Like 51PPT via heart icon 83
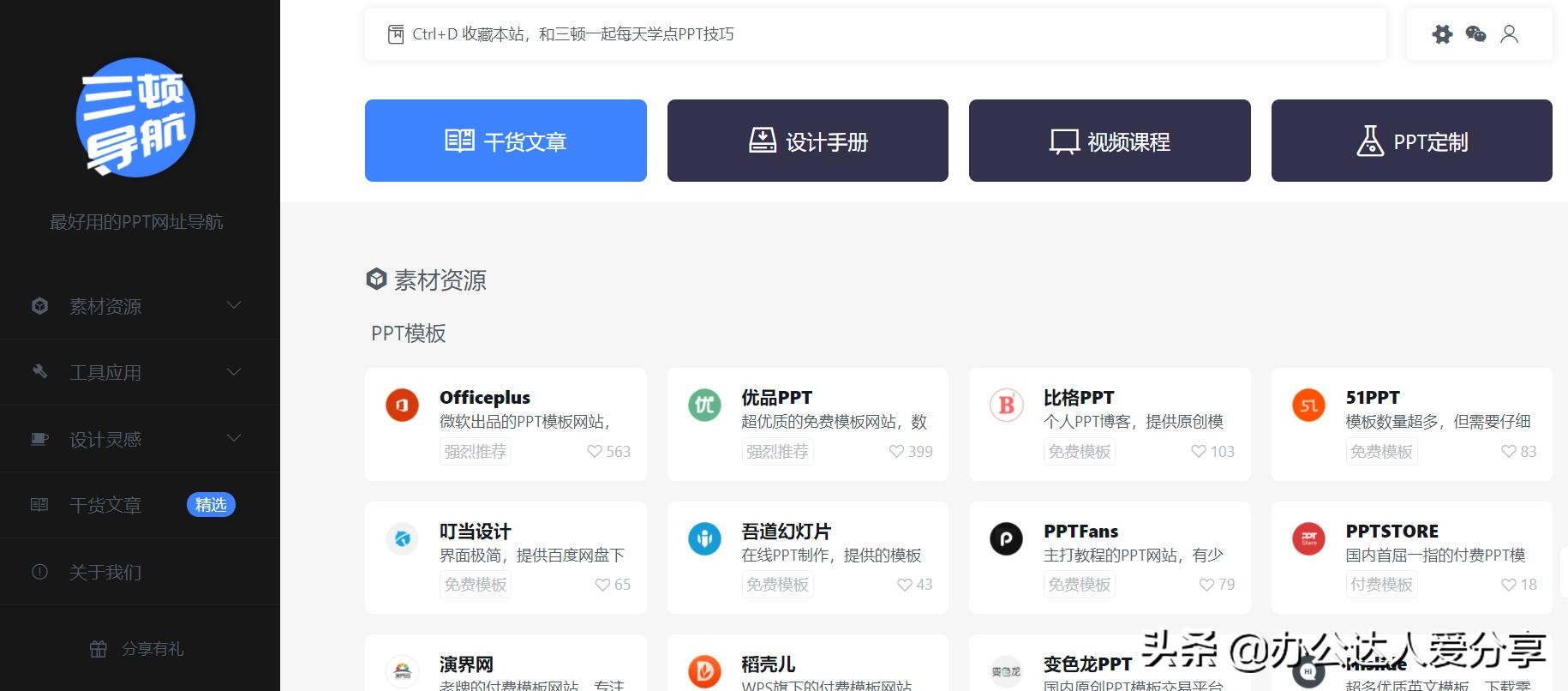The width and height of the screenshot is (1568, 691). pos(1509,451)
